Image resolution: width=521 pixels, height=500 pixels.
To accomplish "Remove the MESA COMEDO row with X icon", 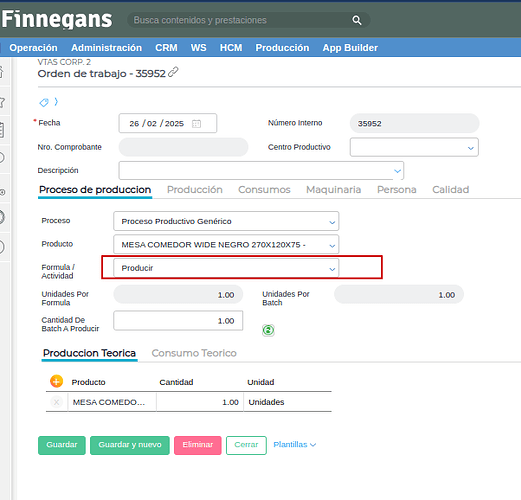I will click(x=56, y=402).
